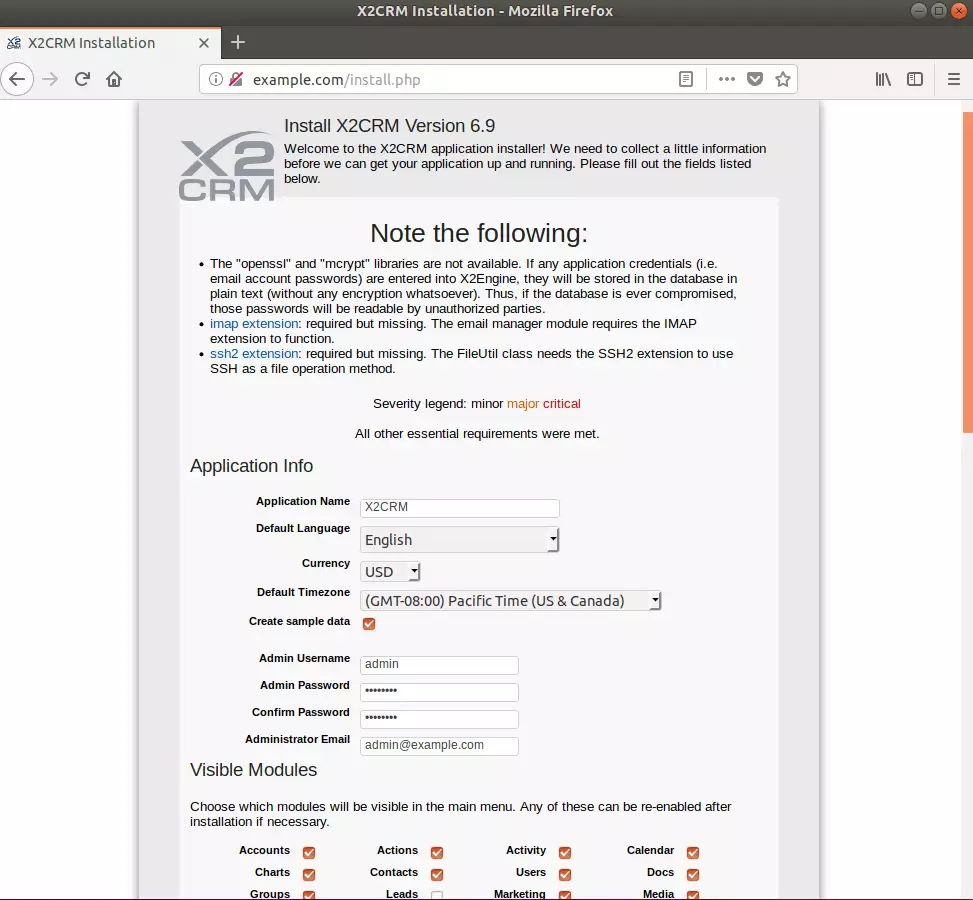Toggle the Contacts module checkbox
The image size is (973, 900).
[x=437, y=874]
